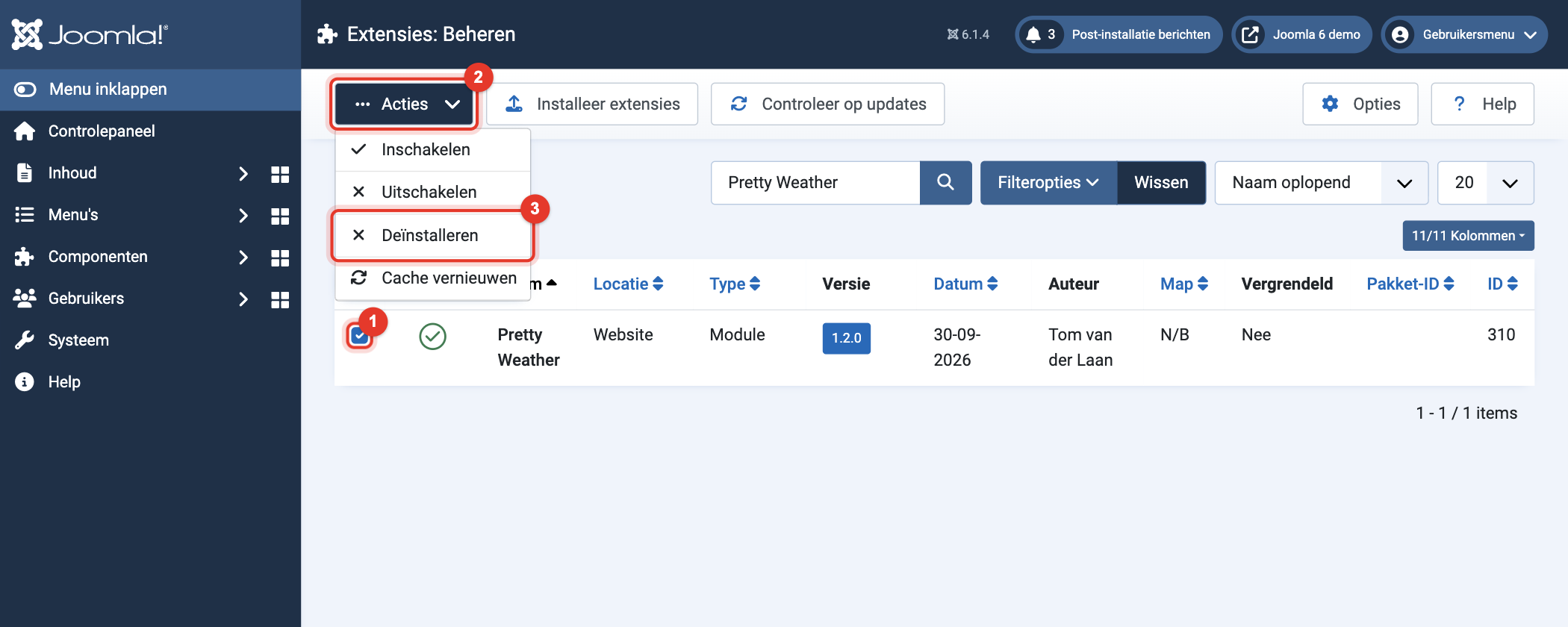Click Wissen to clear search
Image resolution: width=1568 pixels, height=627 pixels.
tap(1161, 183)
